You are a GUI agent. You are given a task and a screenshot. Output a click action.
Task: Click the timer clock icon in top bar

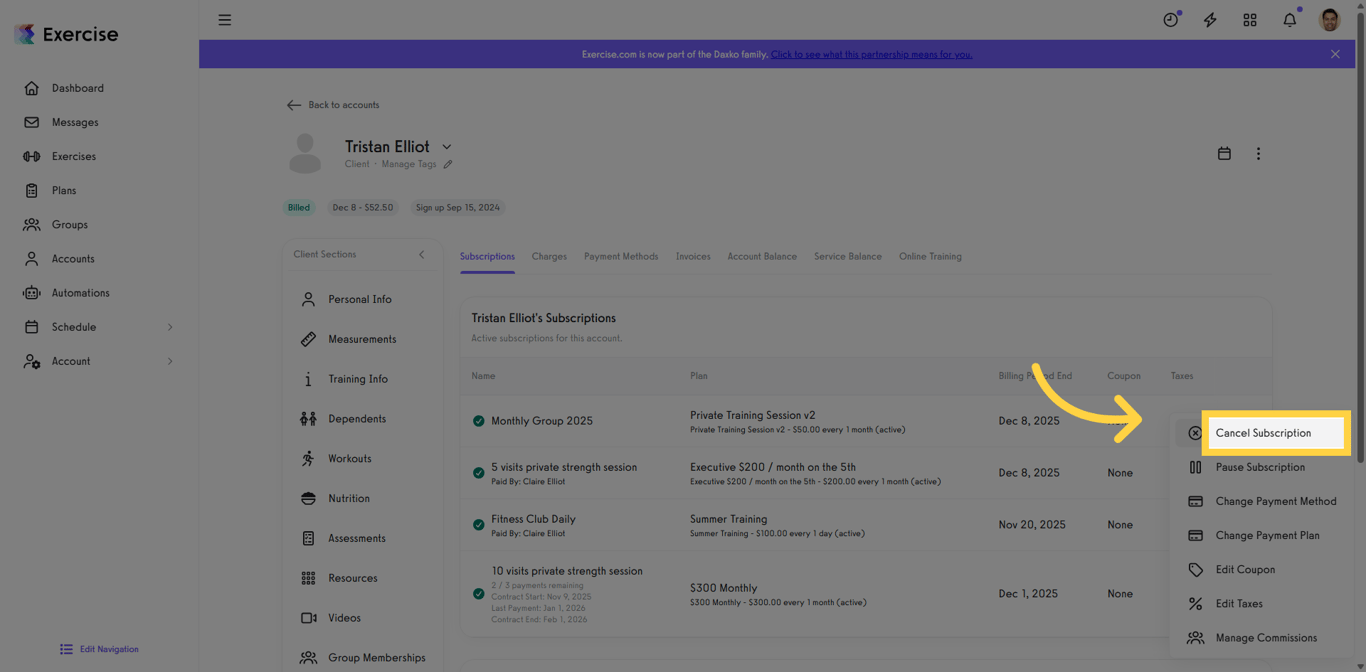(x=1171, y=20)
